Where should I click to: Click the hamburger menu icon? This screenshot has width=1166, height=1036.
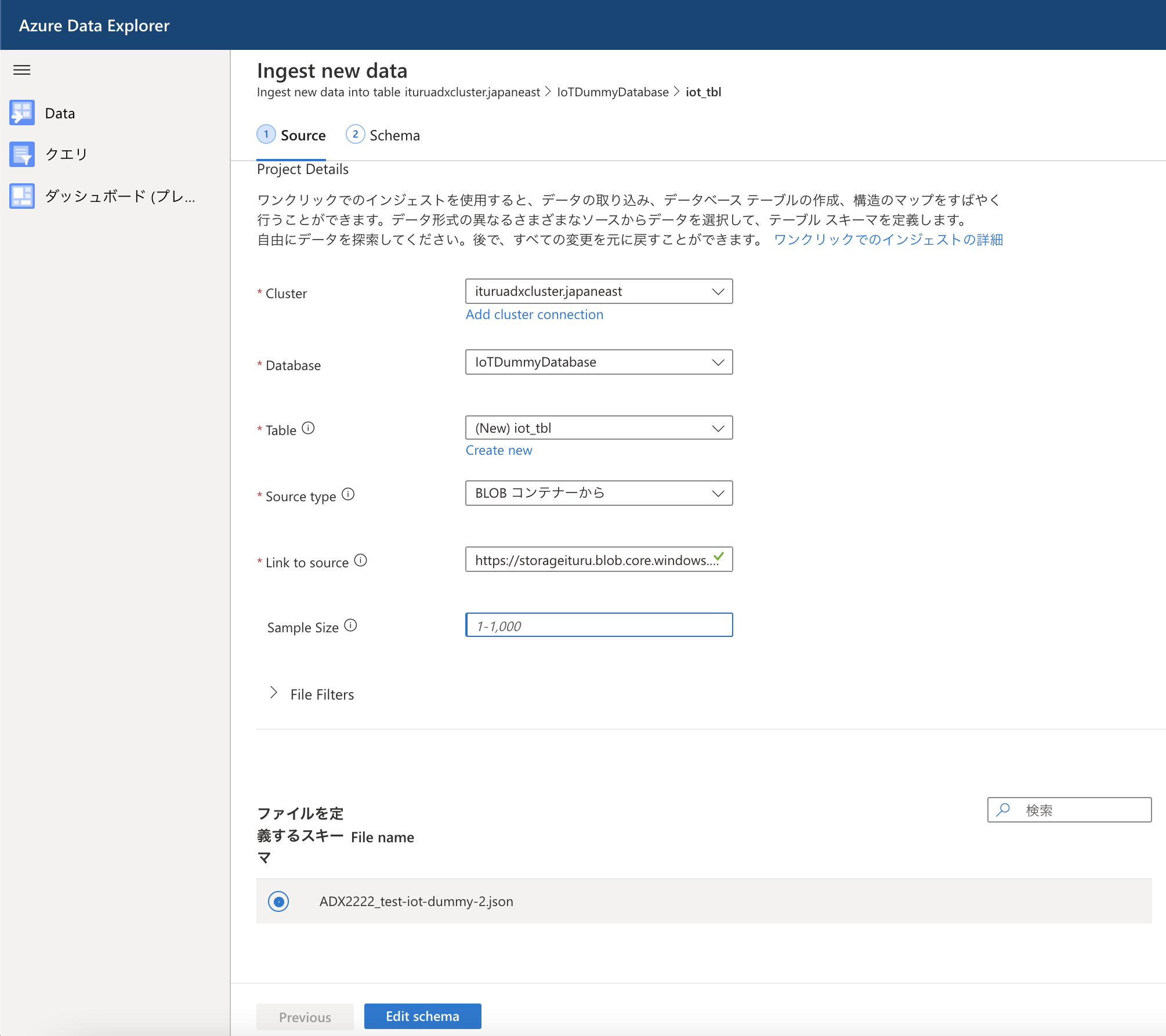coord(22,70)
